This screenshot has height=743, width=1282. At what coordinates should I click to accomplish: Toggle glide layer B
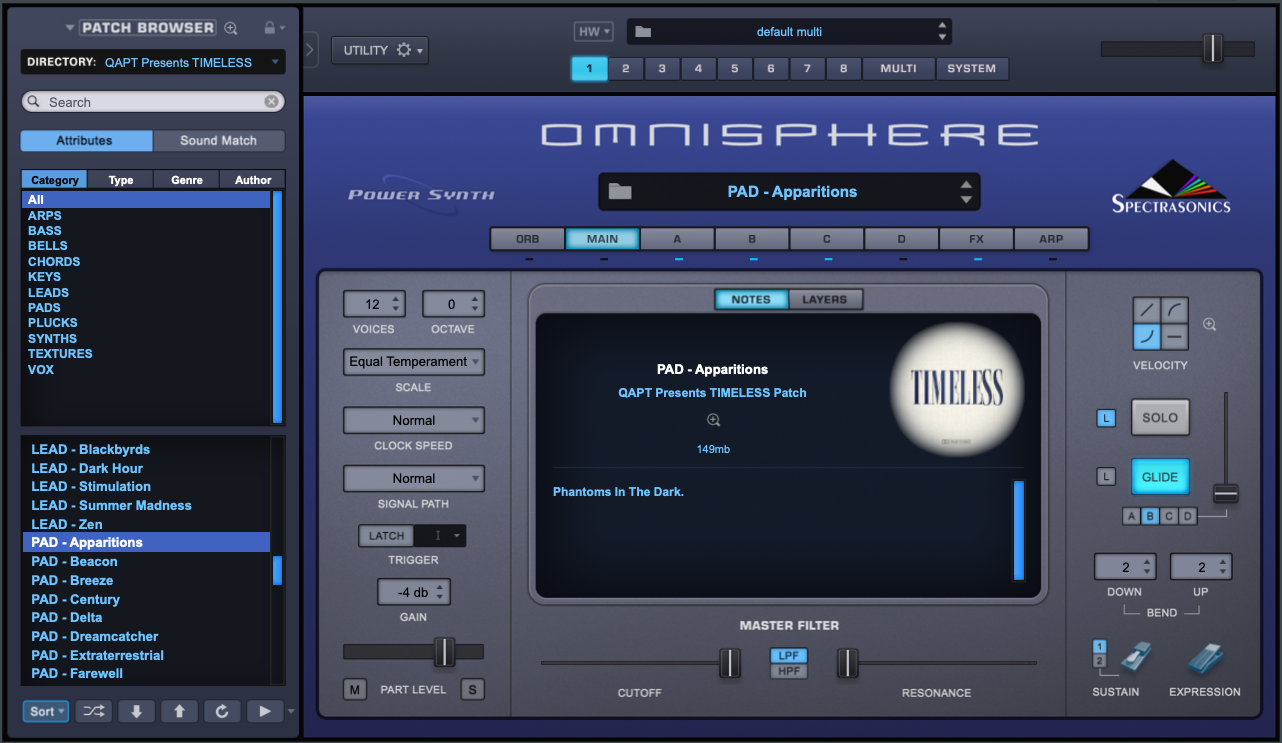click(1150, 517)
